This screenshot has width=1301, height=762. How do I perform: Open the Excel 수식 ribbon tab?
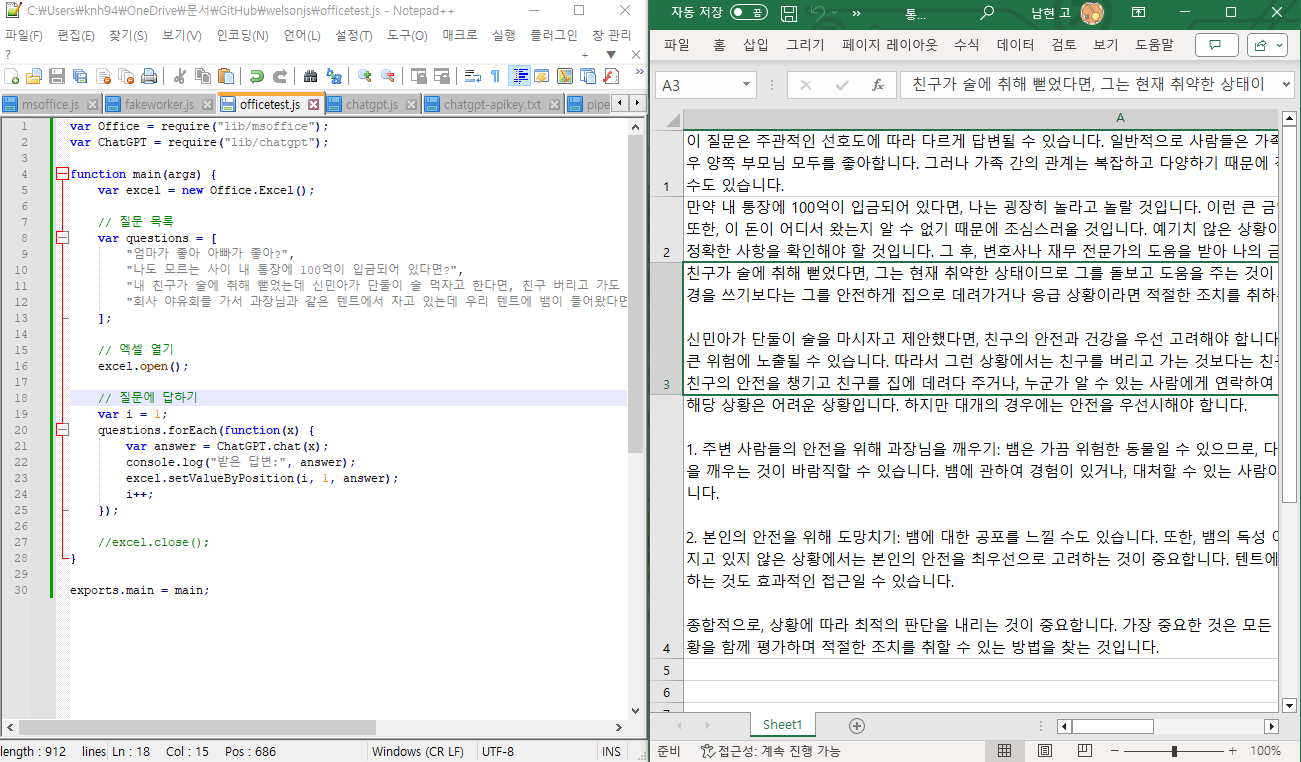click(966, 45)
